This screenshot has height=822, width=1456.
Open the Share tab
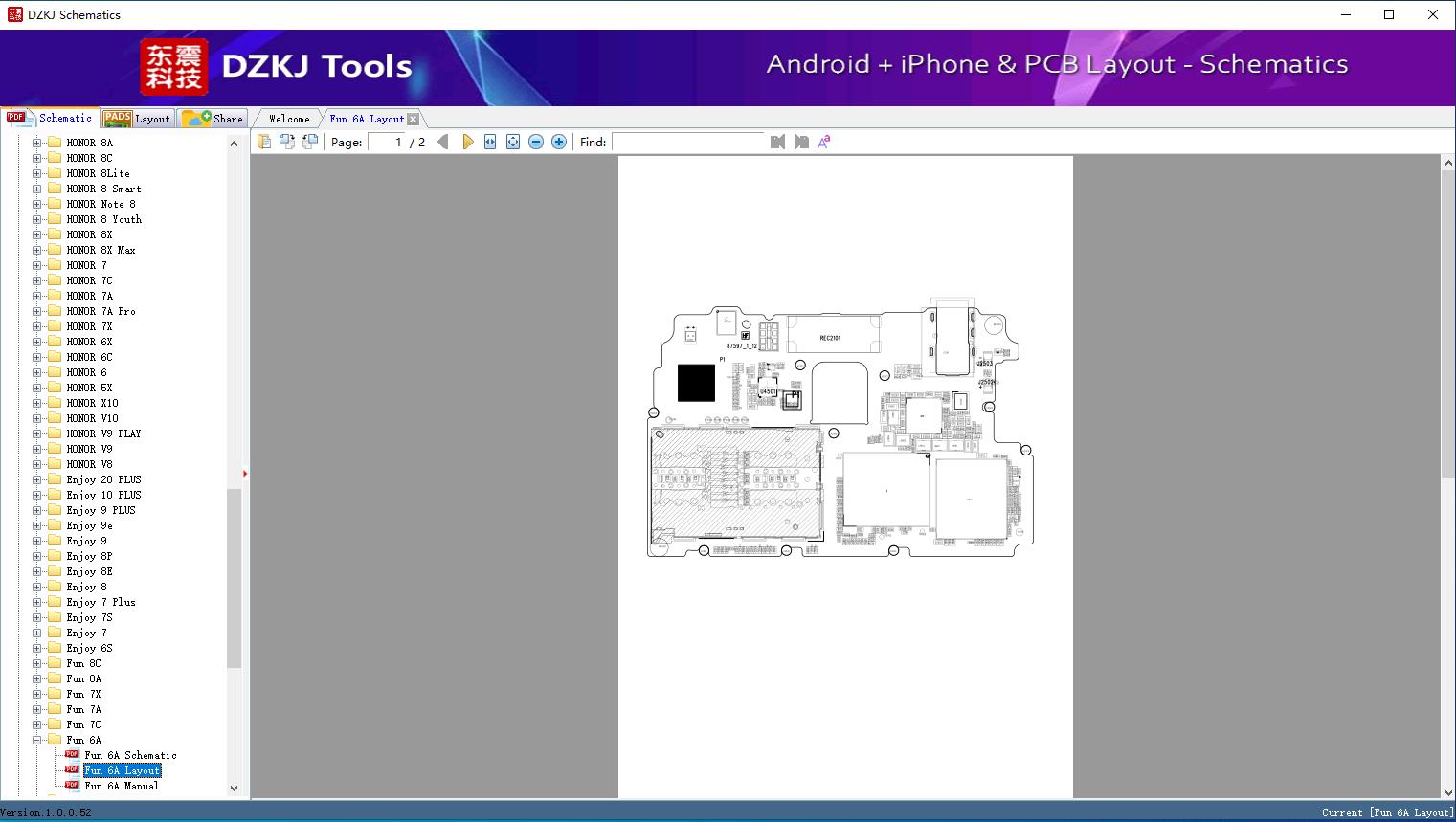(x=213, y=119)
